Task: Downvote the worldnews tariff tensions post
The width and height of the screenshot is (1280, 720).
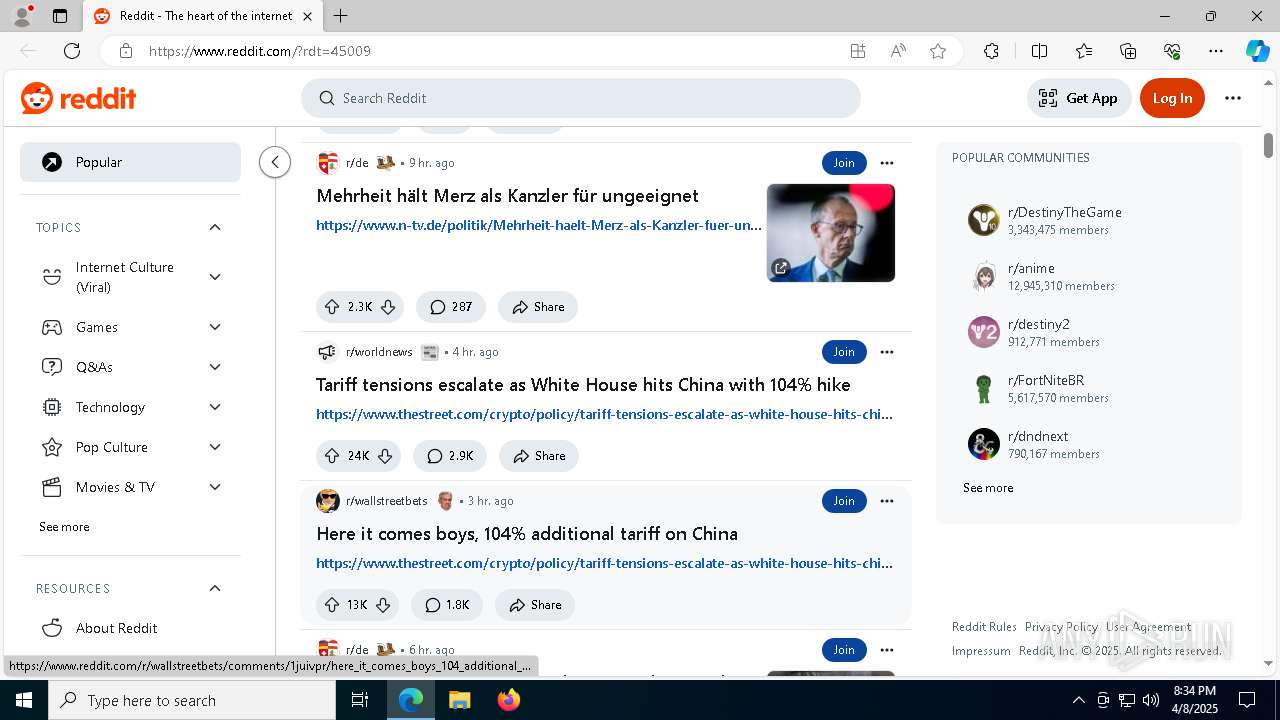Action: pyautogui.click(x=385, y=456)
